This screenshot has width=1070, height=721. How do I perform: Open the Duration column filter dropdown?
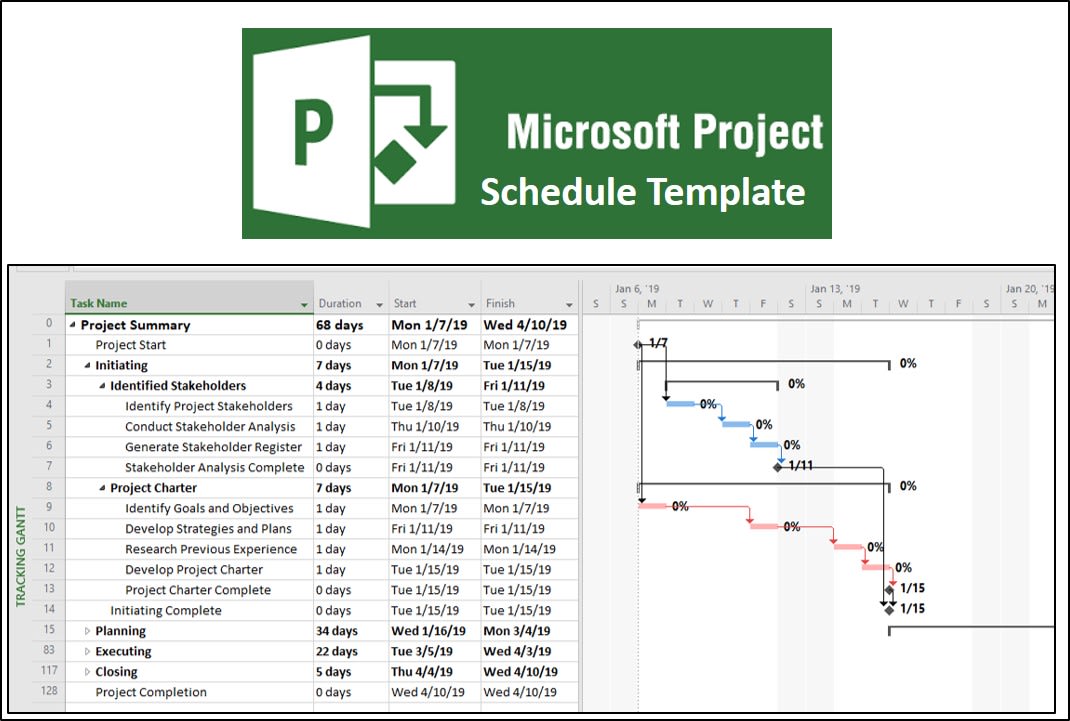point(379,305)
